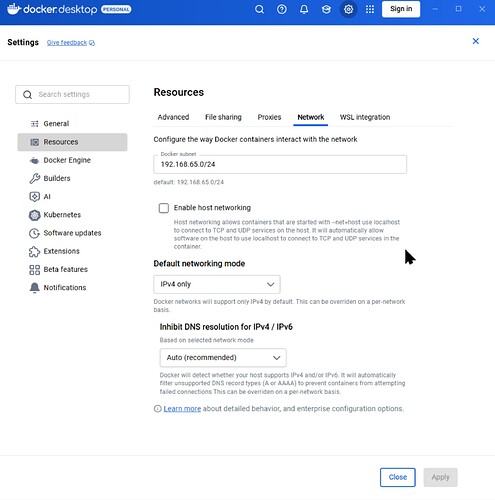The image size is (495, 500).
Task: Click the settings gear icon in header
Action: (x=348, y=9)
